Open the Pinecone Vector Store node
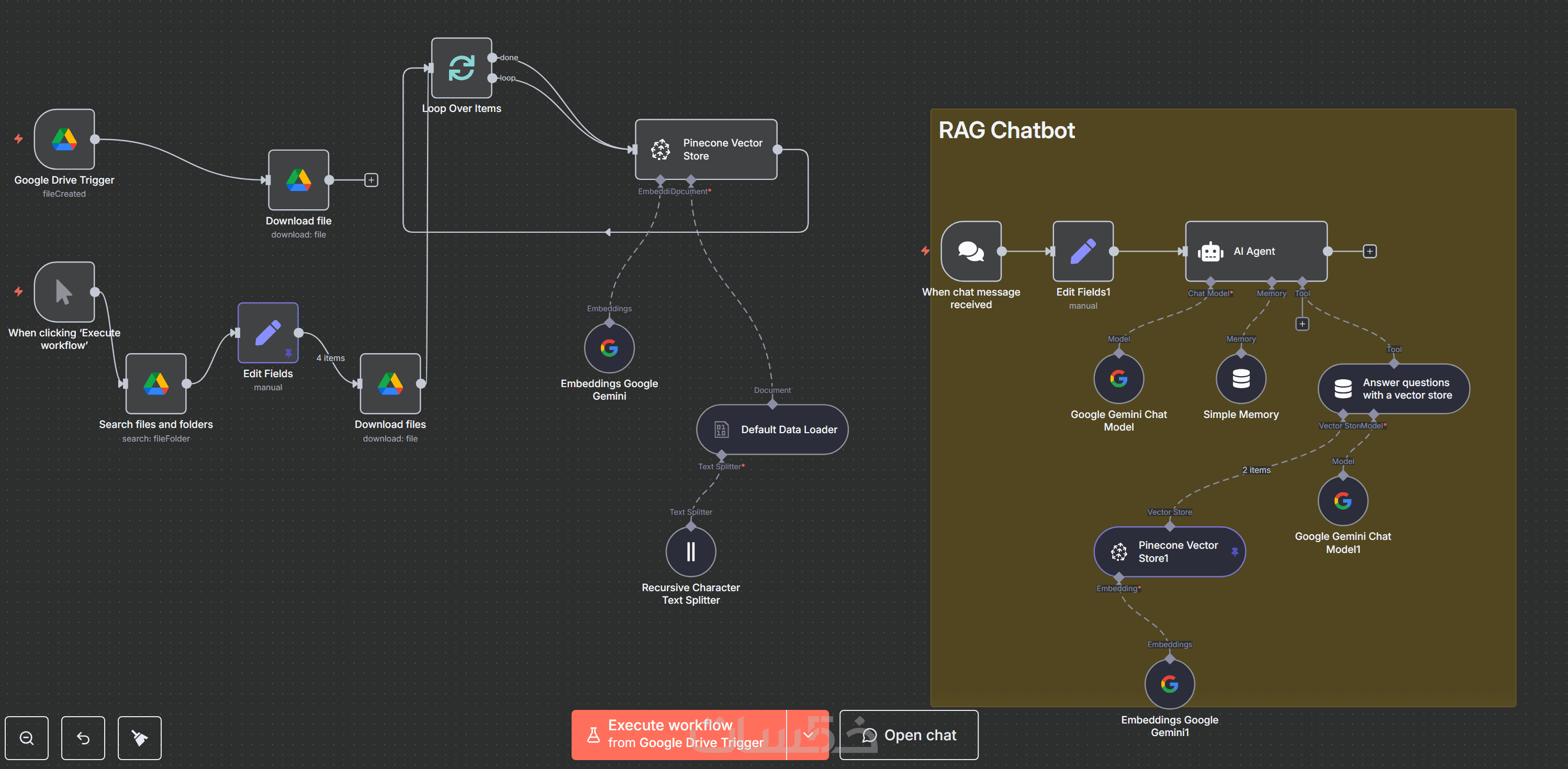 coord(705,149)
